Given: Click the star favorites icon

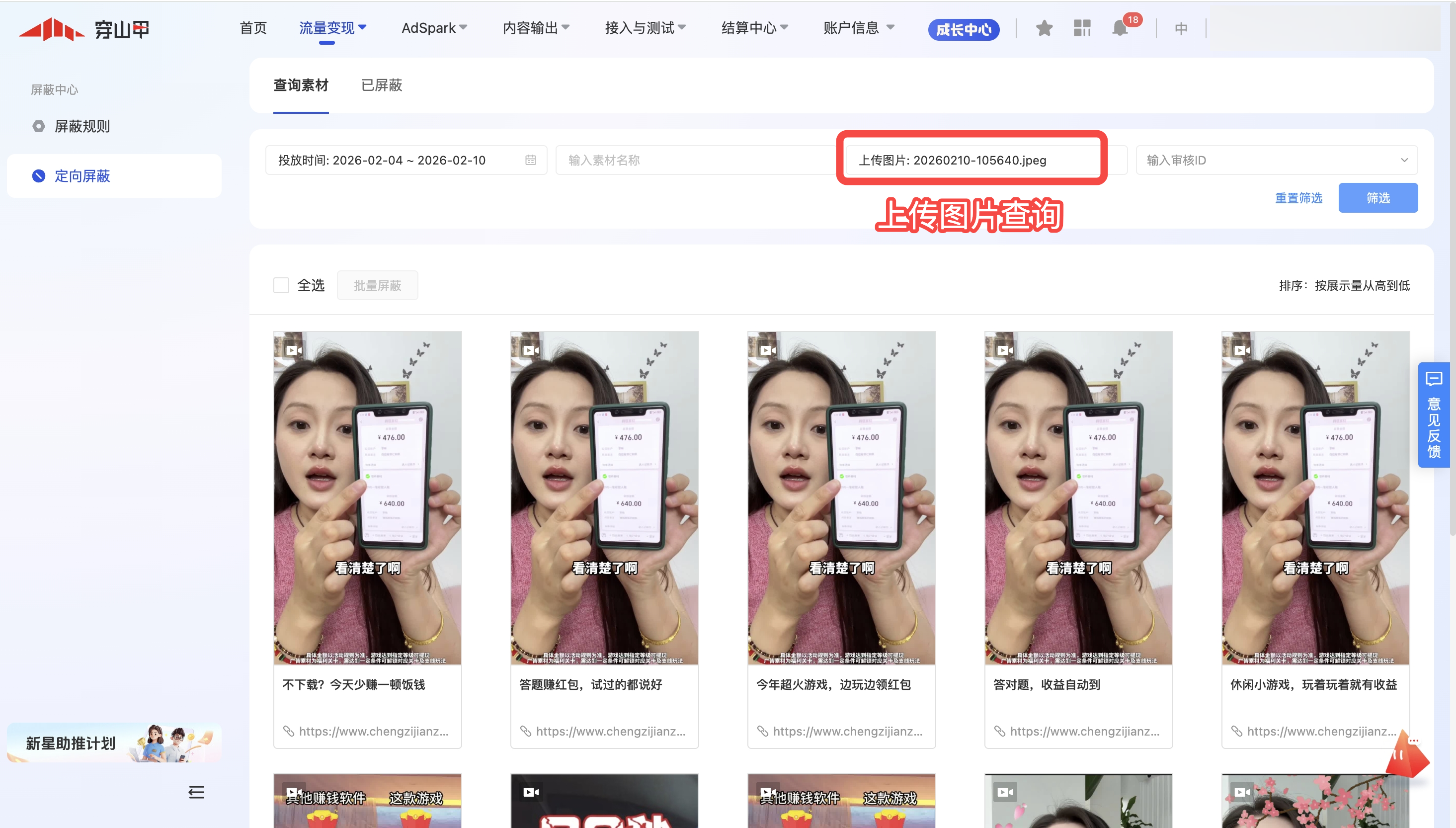Looking at the screenshot, I should point(1044,28).
